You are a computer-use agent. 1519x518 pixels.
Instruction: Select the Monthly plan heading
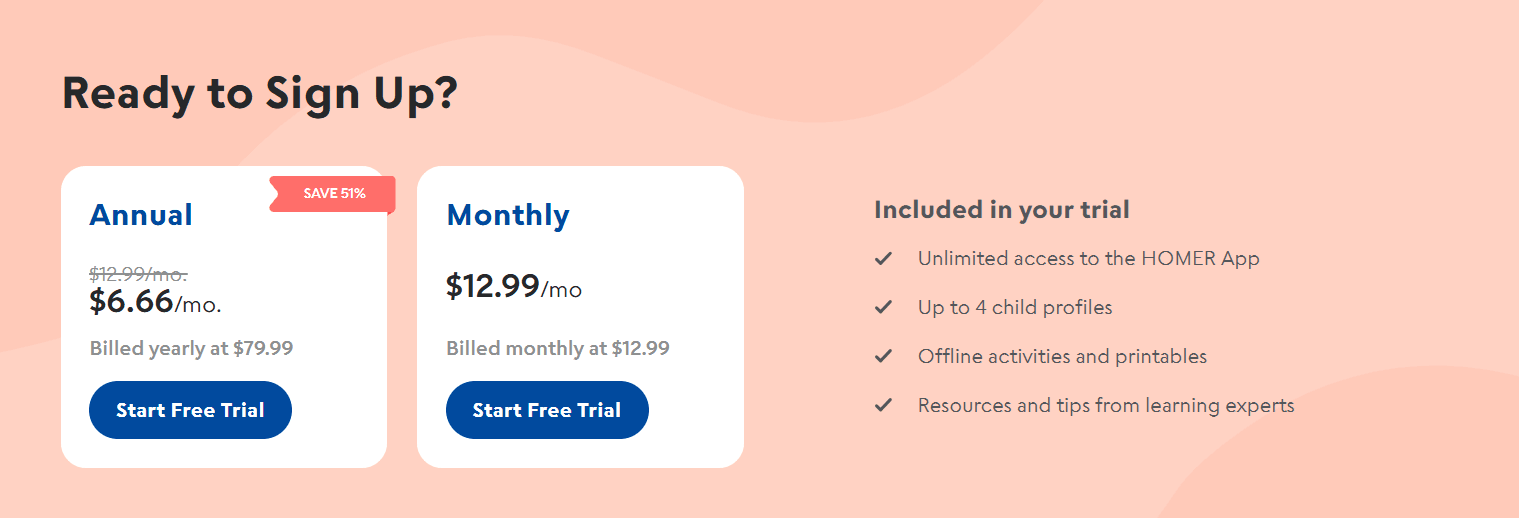(x=508, y=215)
